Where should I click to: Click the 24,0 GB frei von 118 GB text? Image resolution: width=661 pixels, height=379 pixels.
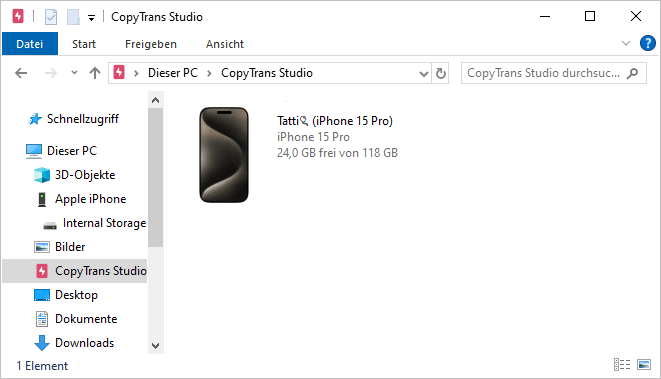(337, 153)
